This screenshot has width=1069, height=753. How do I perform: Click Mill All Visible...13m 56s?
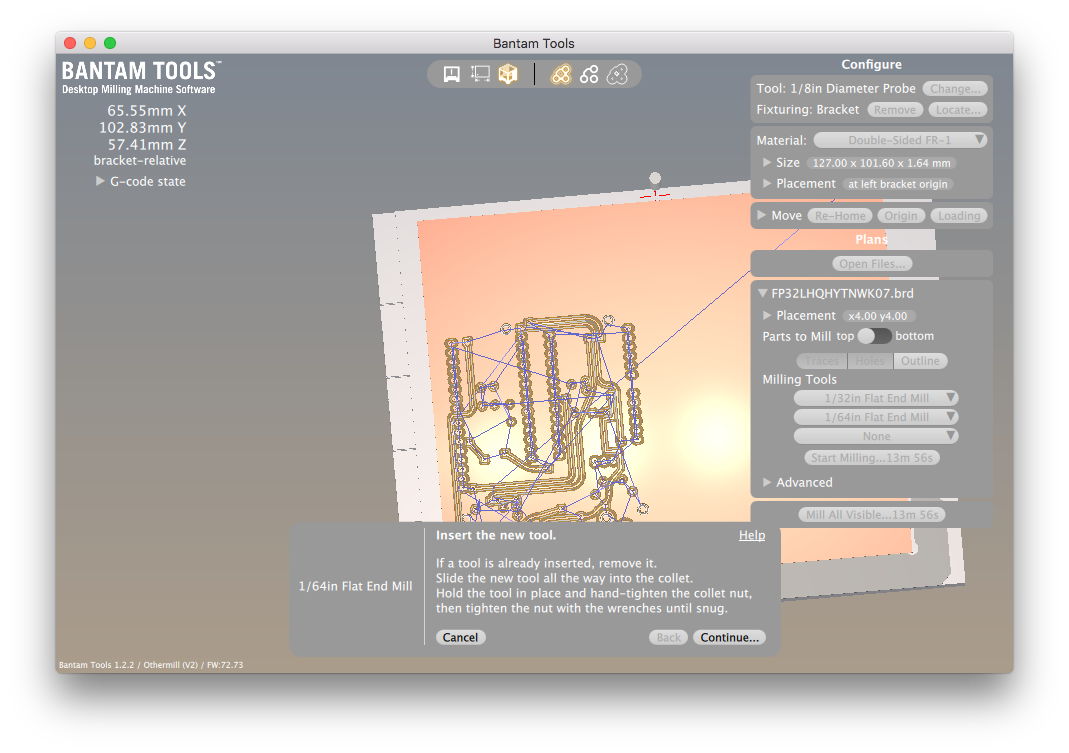(x=872, y=515)
